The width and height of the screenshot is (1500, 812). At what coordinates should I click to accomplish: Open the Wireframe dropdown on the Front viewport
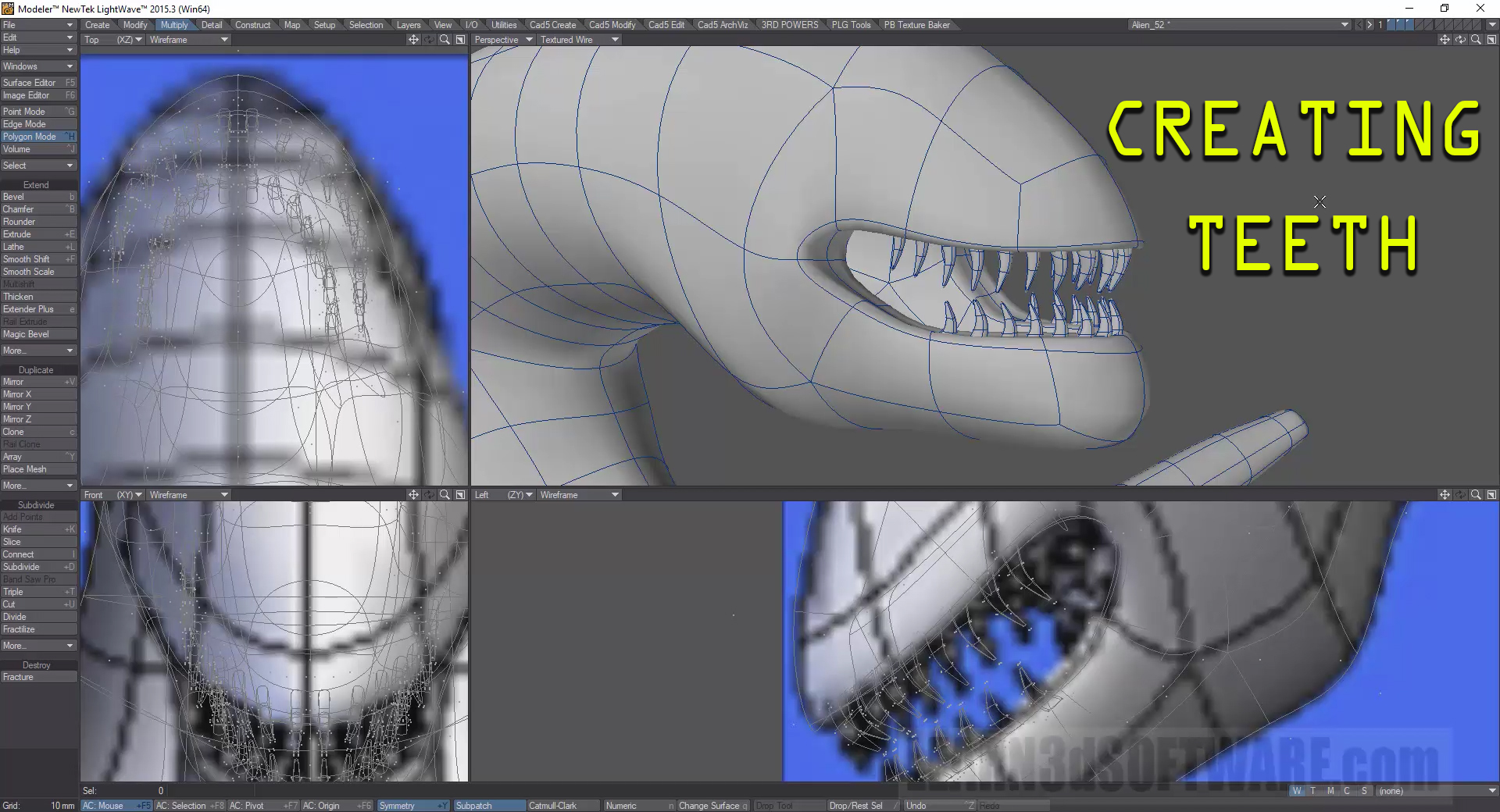pos(187,494)
